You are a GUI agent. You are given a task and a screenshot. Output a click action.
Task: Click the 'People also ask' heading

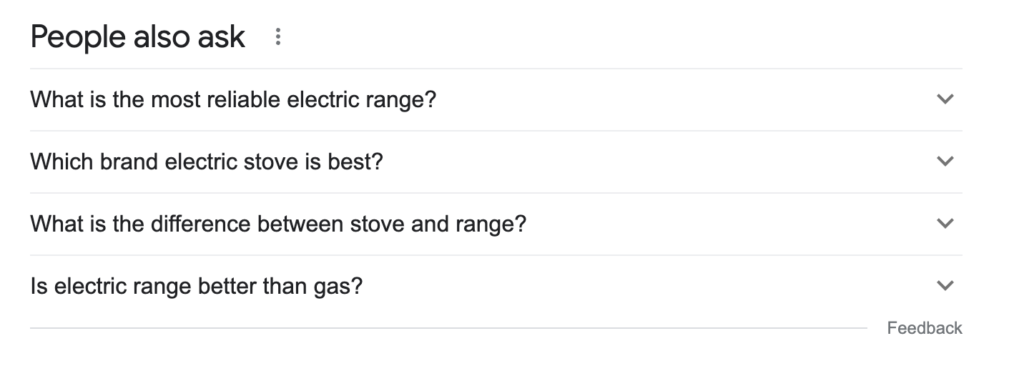pos(138,37)
